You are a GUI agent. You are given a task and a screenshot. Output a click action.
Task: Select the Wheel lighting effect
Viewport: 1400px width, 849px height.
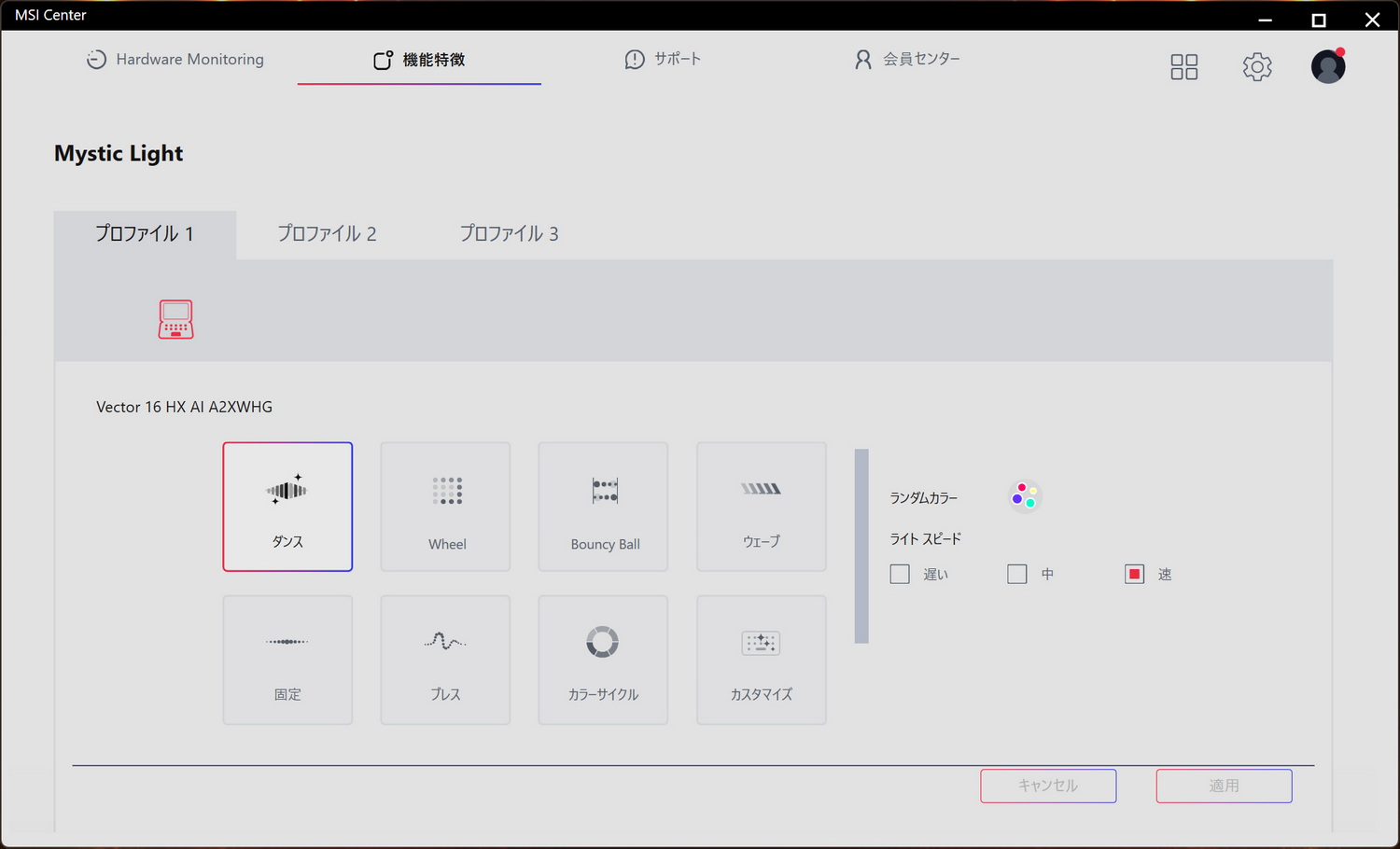445,507
